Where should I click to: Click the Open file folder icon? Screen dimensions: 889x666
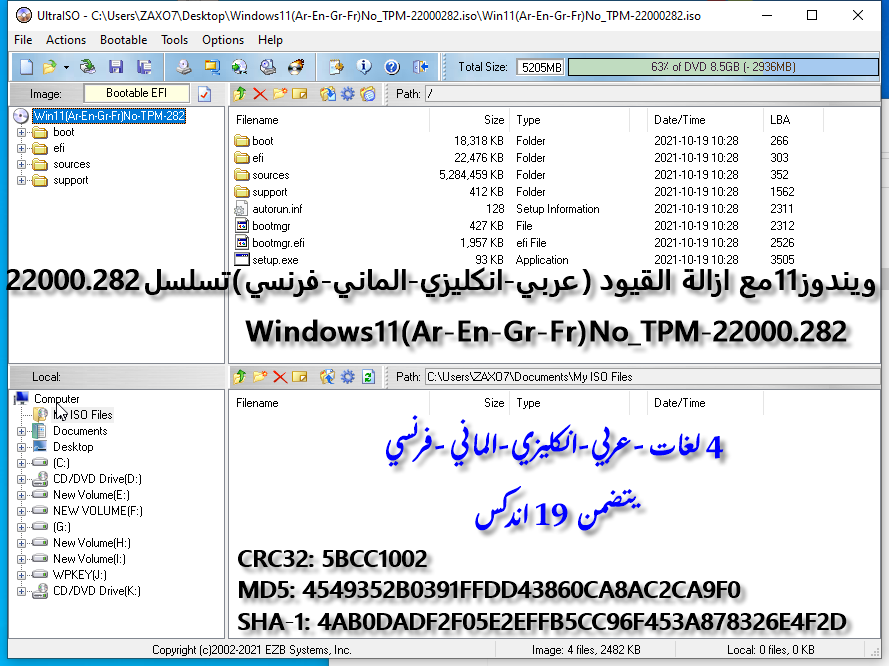[x=50, y=67]
